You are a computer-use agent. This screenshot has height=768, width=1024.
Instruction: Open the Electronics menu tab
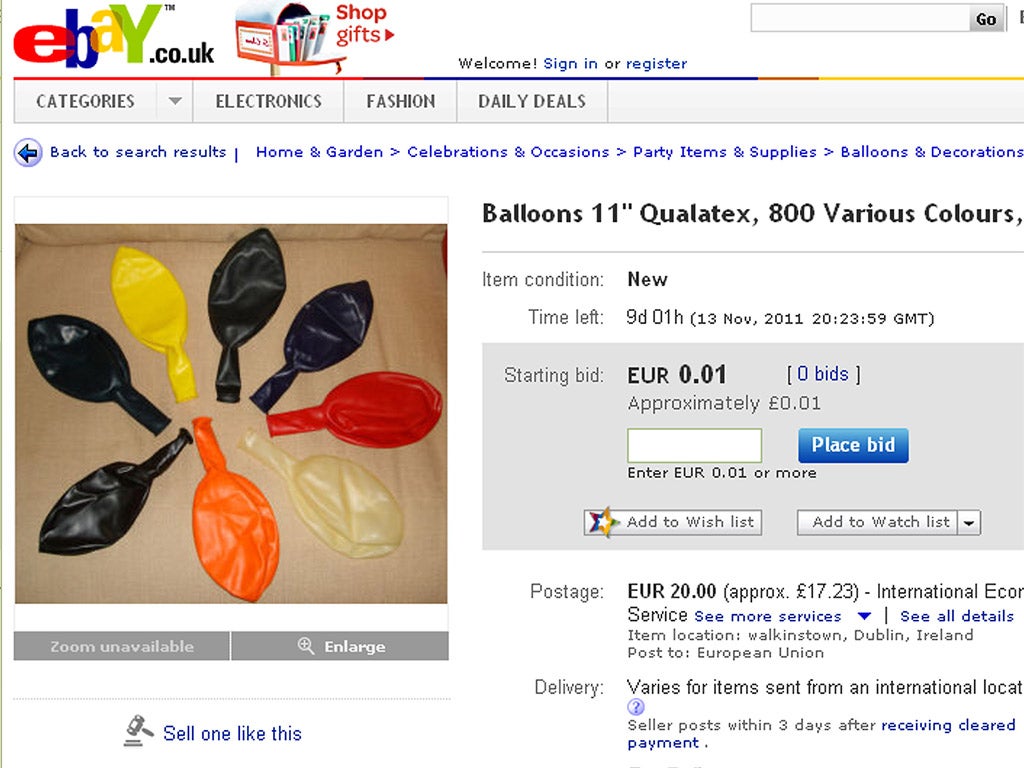(268, 101)
